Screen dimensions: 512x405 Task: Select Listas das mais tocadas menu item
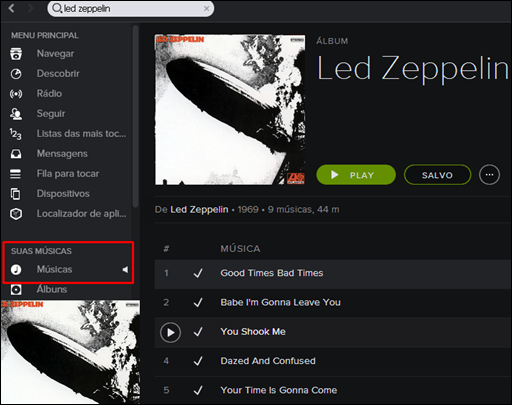tap(81, 134)
